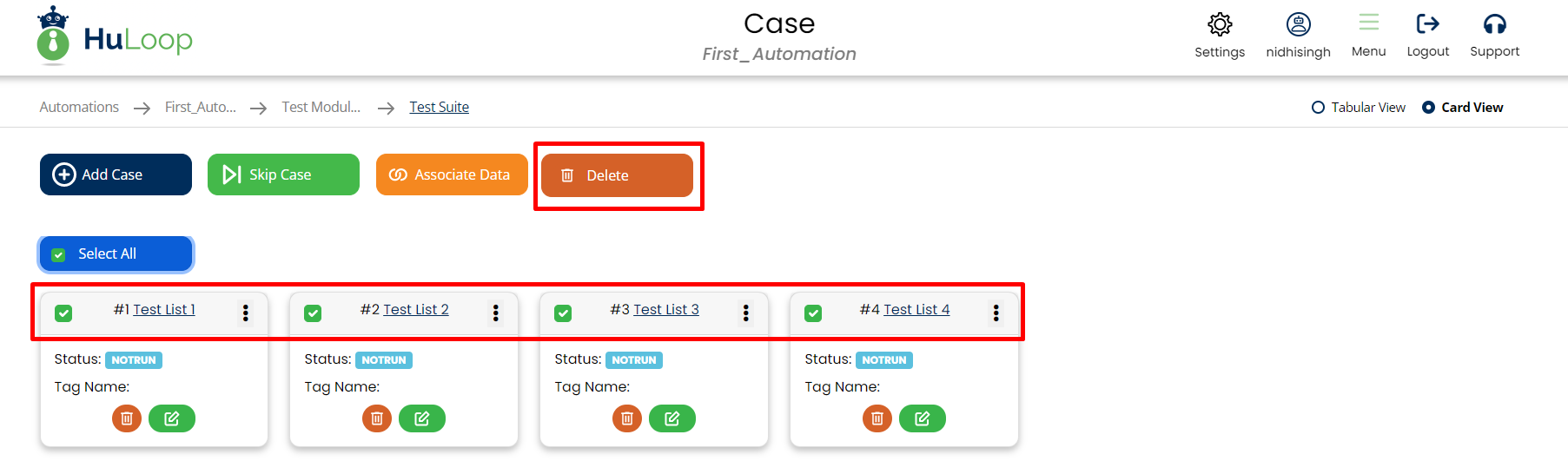
Task: Open three-dot menu on Test List 1
Action: pos(246,313)
